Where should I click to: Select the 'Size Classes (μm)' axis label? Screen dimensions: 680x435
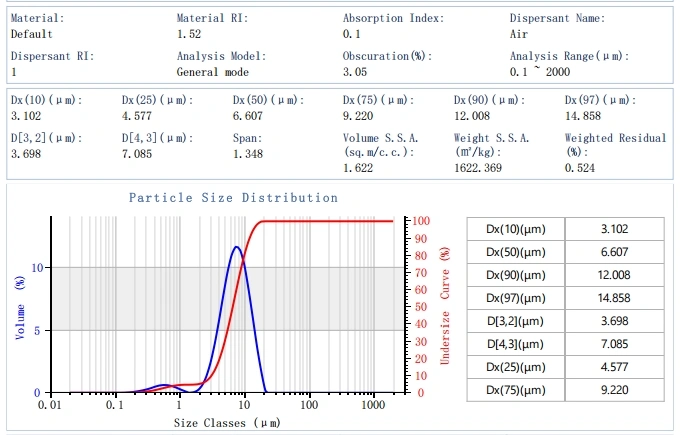229,424
